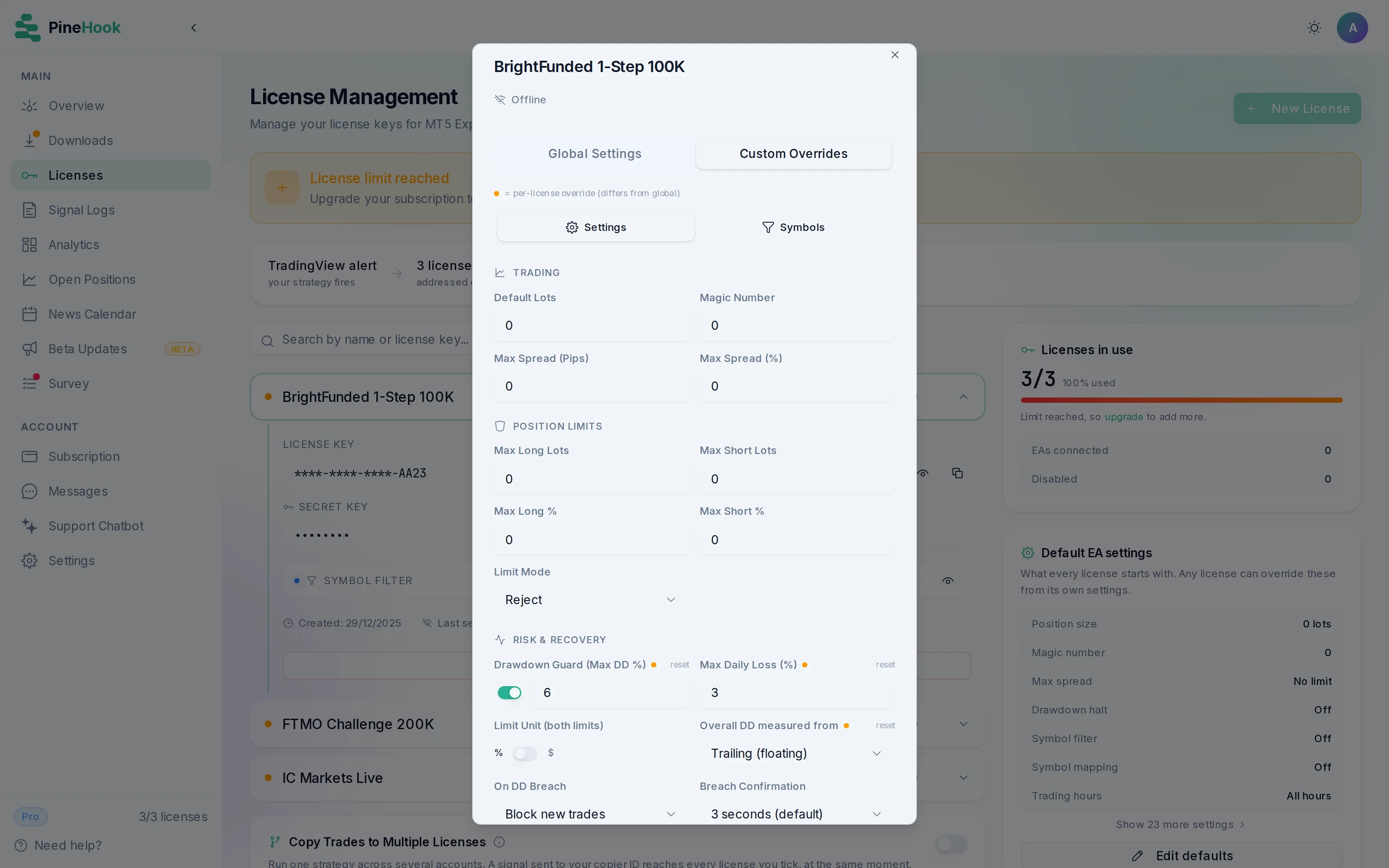Click the Default EA settings gear icon
This screenshot has height=868, width=1389.
(x=1027, y=553)
